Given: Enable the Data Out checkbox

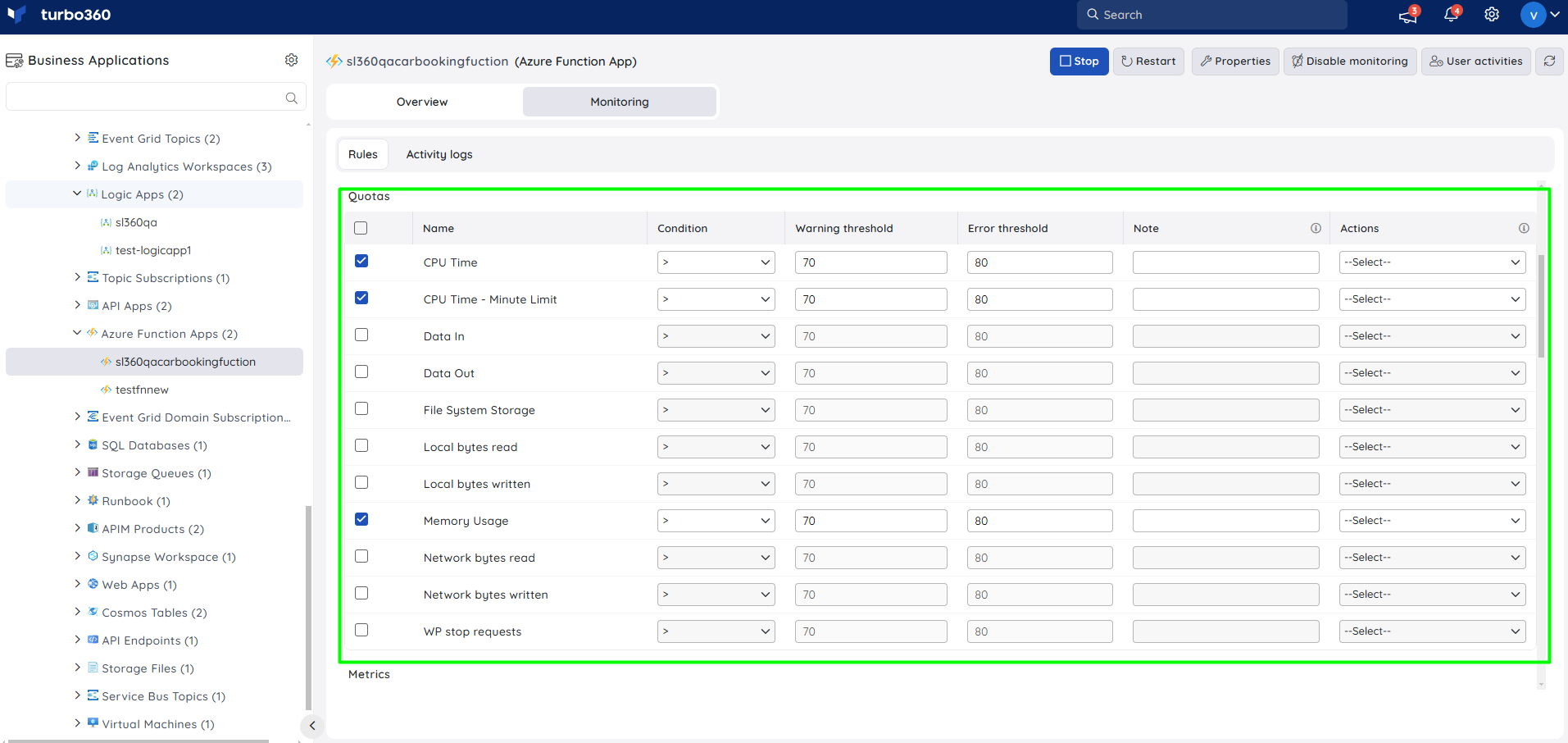Looking at the screenshot, I should (361, 371).
